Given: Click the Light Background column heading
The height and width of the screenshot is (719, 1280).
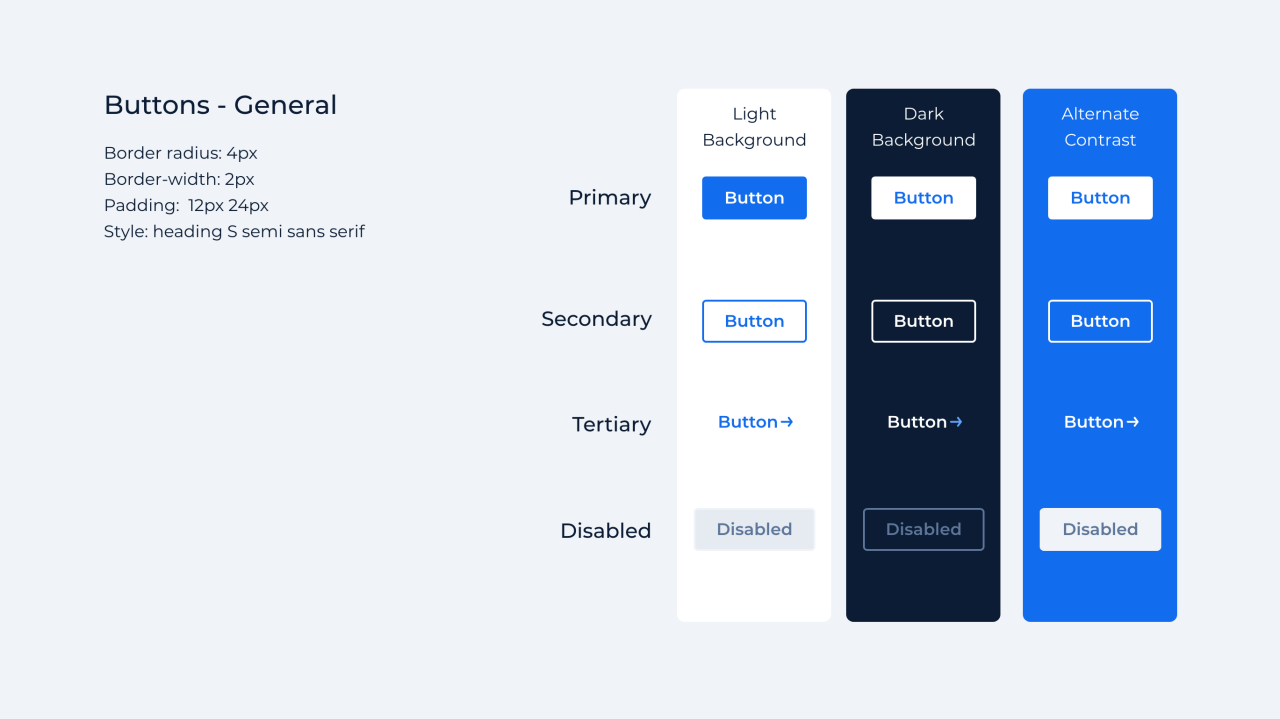Looking at the screenshot, I should (x=754, y=127).
